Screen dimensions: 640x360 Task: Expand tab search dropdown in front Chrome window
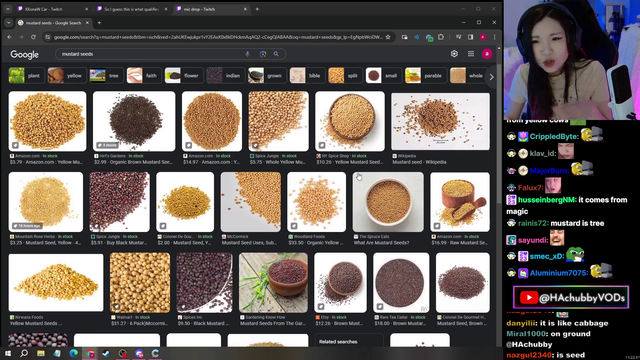[9, 23]
